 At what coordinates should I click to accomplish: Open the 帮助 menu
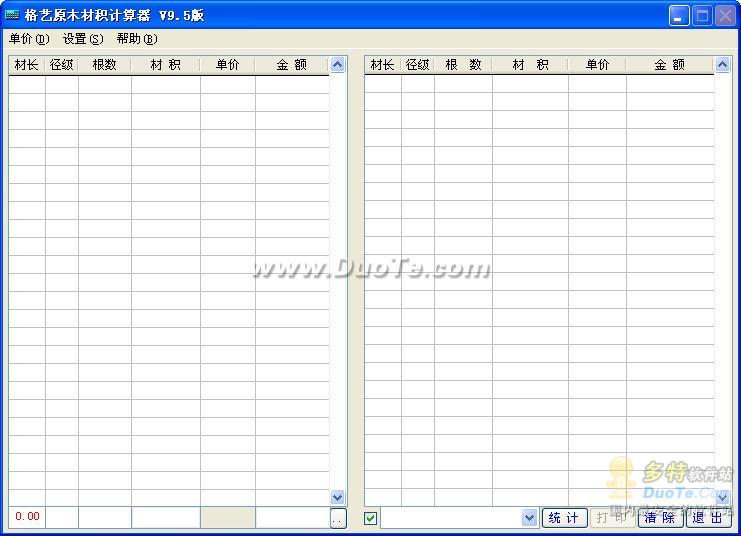[x=137, y=39]
